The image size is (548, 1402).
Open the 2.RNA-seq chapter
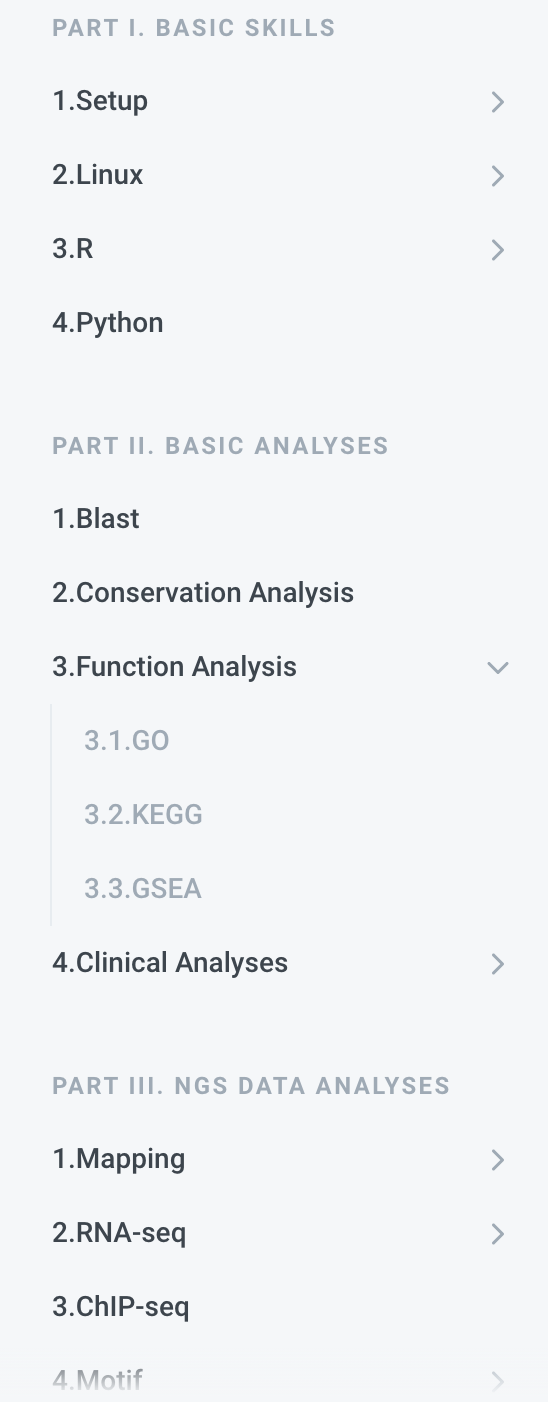point(119,1233)
